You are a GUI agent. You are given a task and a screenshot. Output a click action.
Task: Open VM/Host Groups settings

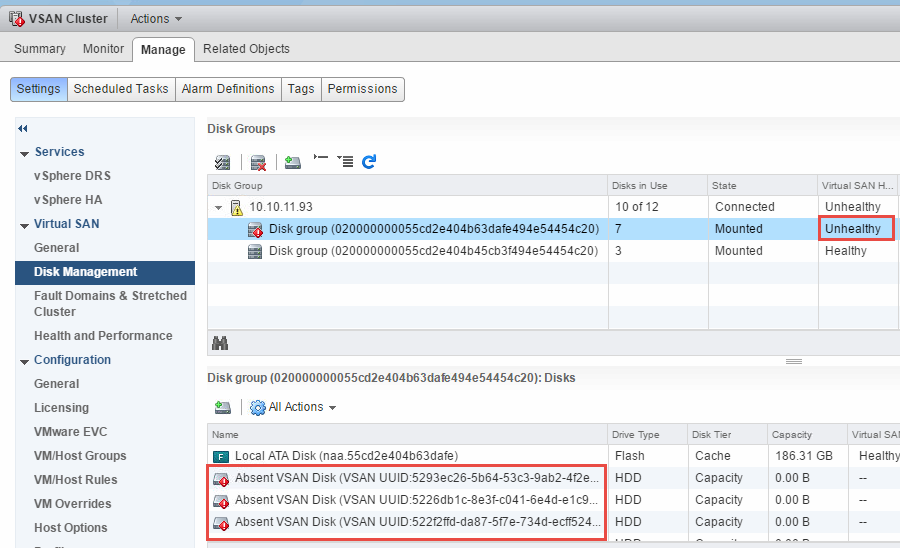[80, 456]
